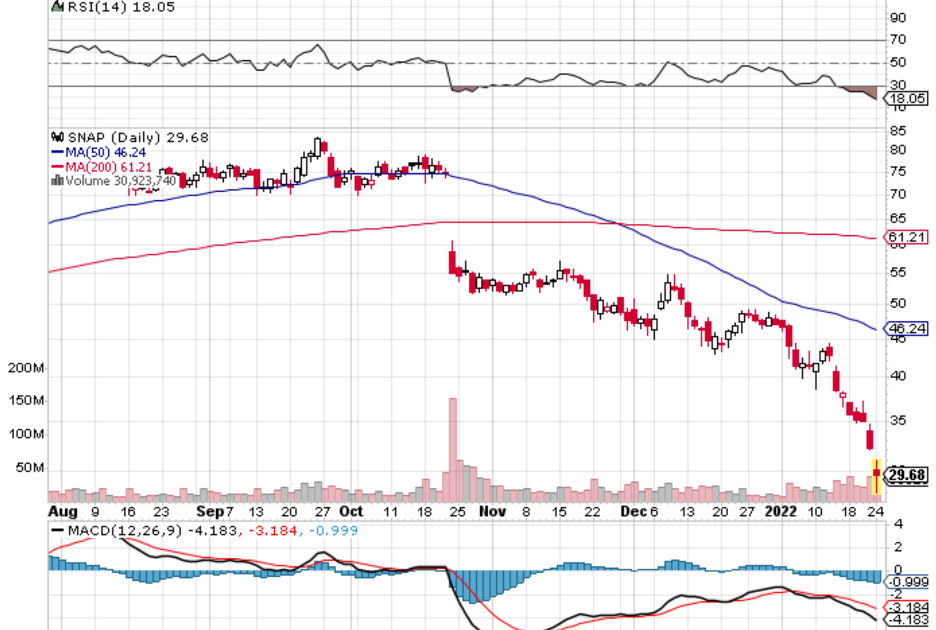
Task: Click the -0.999 MACD histogram value tag
Action: (905, 582)
